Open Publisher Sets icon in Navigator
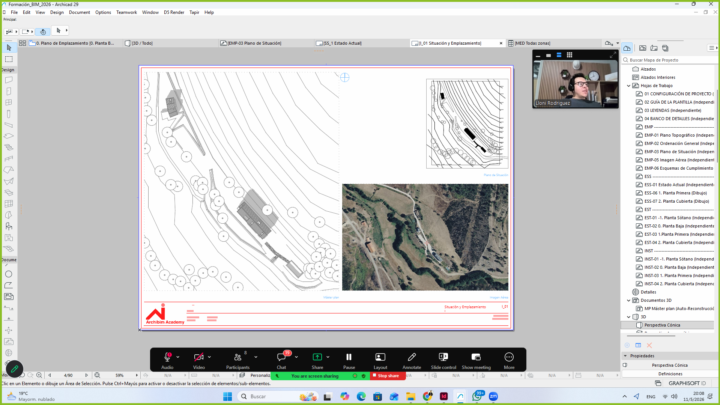This screenshot has width=720, height=405. point(665,48)
